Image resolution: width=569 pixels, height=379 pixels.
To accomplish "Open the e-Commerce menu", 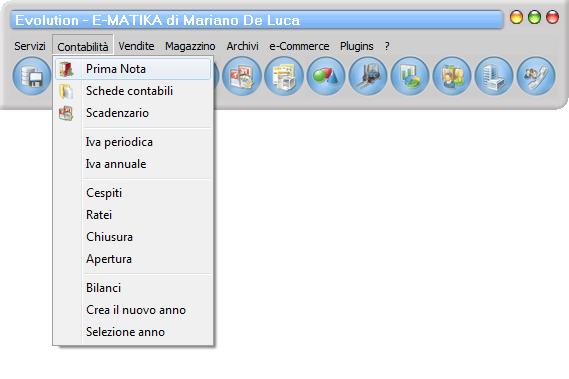I will (x=299, y=46).
